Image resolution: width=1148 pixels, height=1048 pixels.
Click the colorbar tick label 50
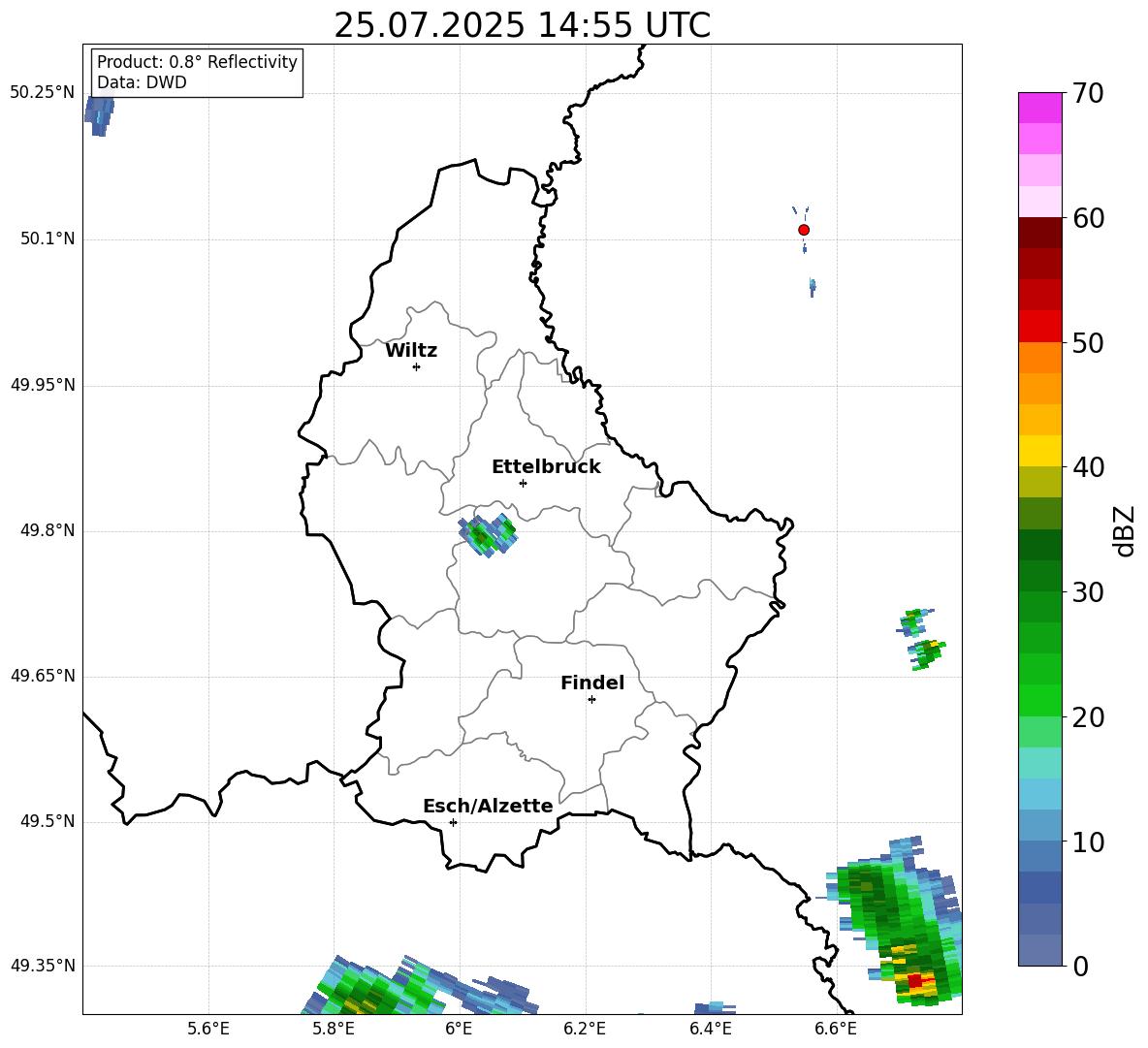pyautogui.click(x=1088, y=342)
